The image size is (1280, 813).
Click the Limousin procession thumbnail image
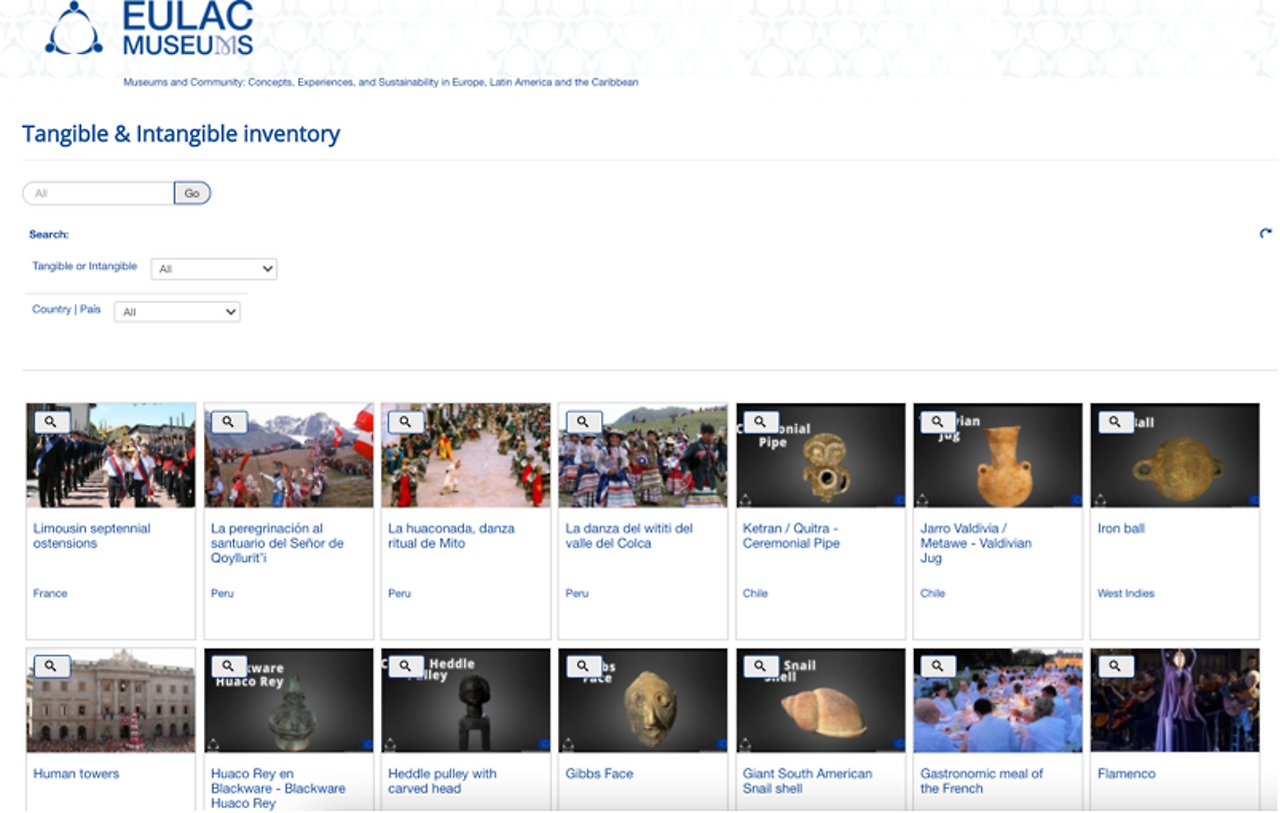(x=111, y=455)
